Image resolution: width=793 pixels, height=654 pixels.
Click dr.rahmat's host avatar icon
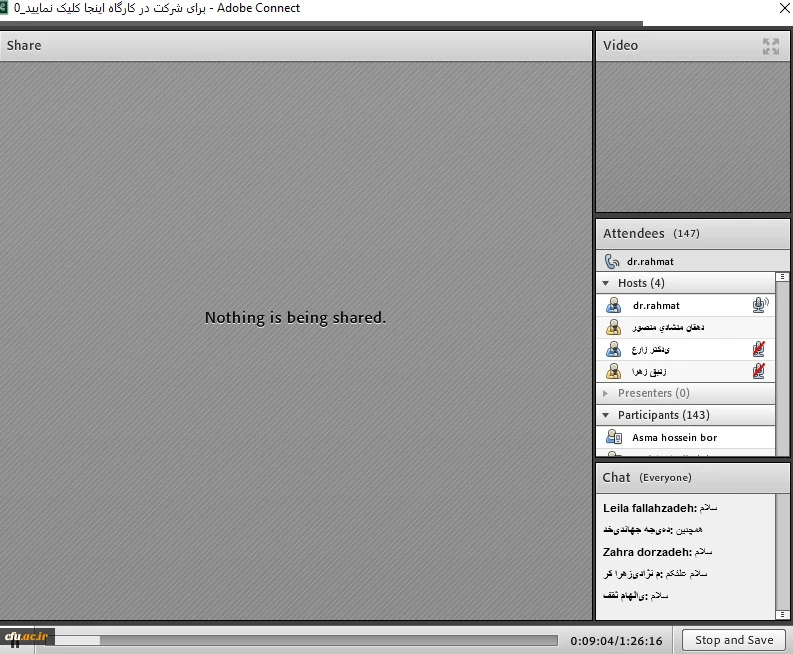(613, 305)
